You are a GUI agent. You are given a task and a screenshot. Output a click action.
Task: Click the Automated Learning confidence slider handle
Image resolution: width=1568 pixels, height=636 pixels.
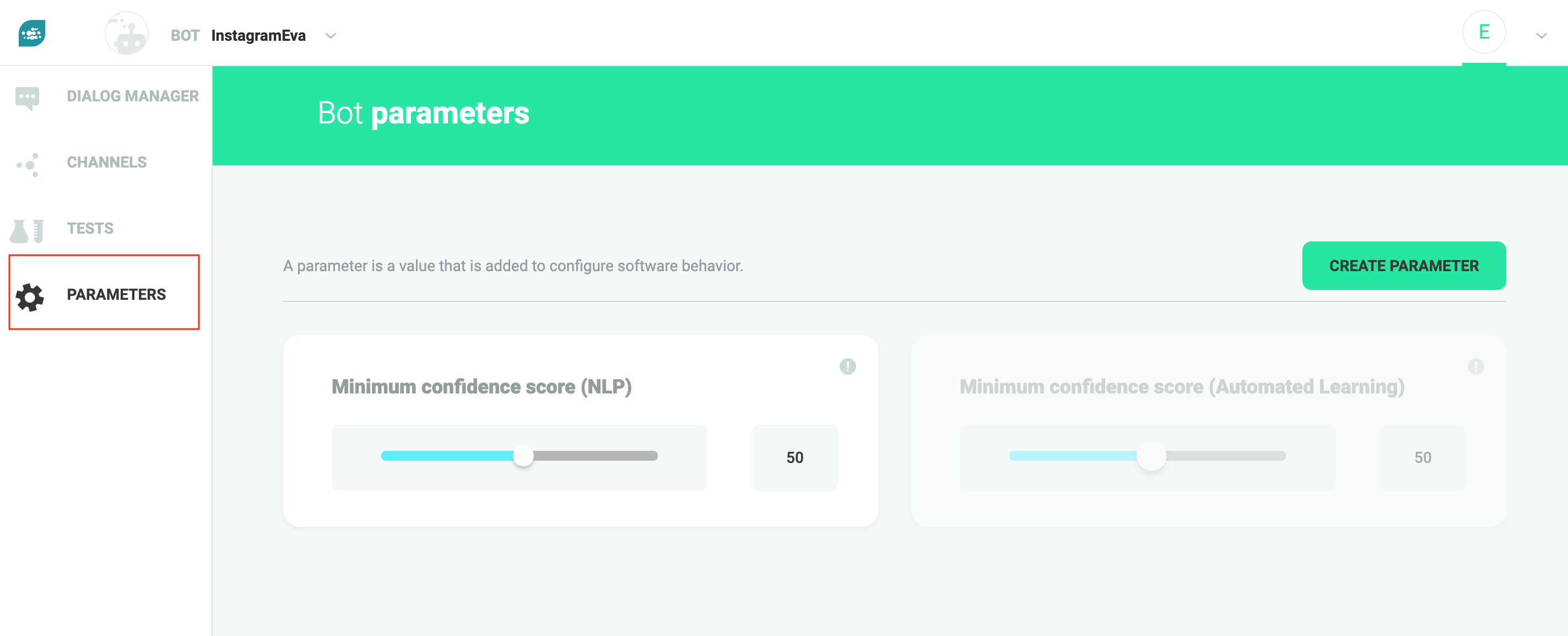pyautogui.click(x=1150, y=456)
